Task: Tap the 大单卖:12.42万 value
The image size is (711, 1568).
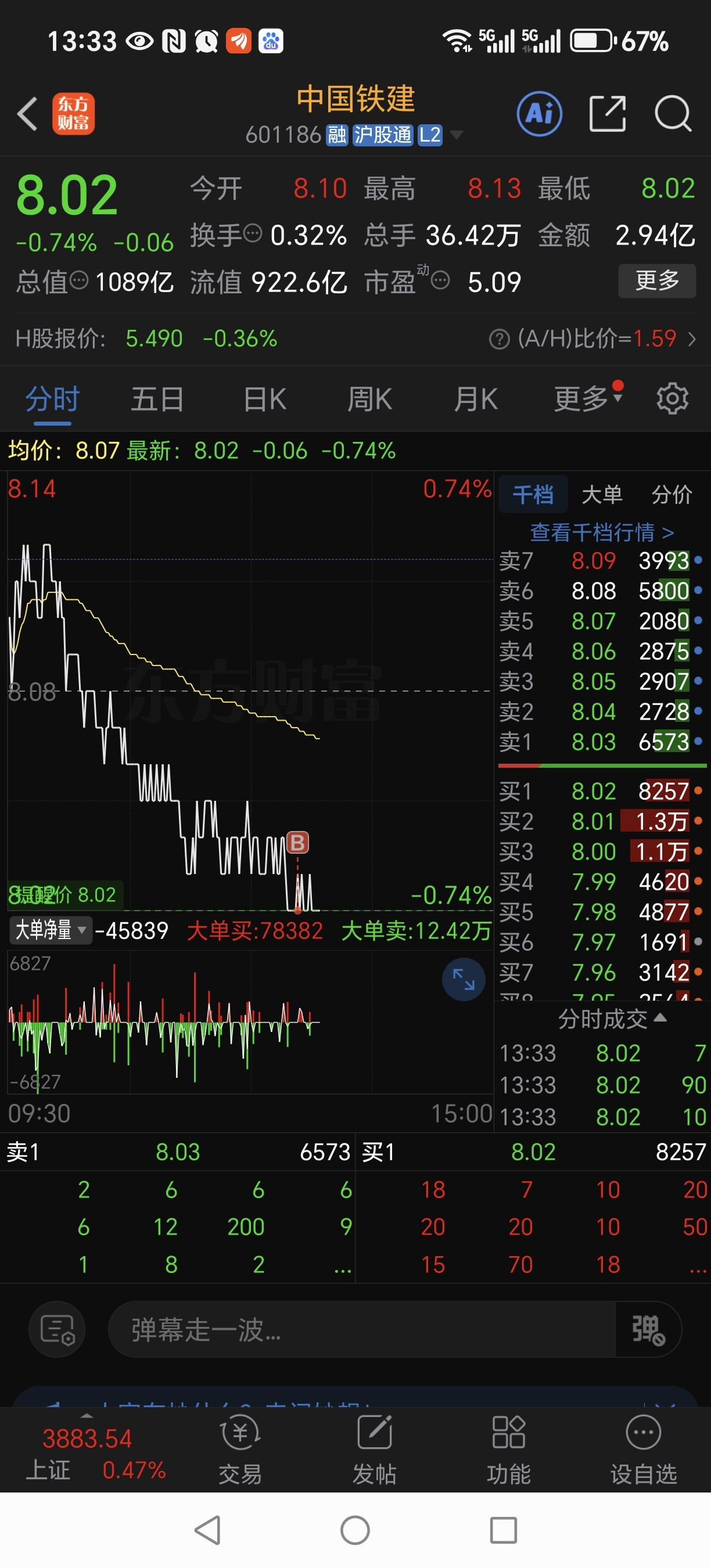Action: [x=416, y=931]
